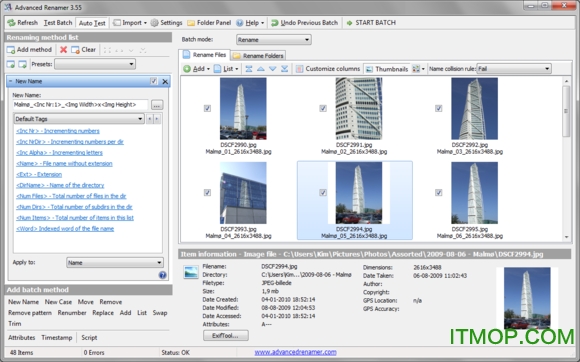
Task: Open tag browser button next to New Name field
Action: [157, 105]
